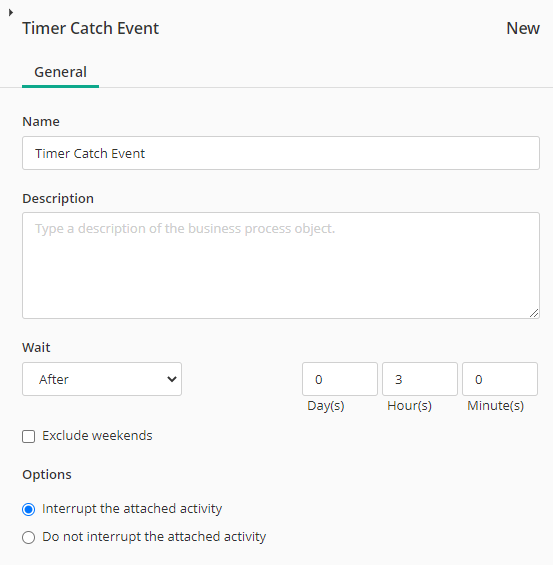The width and height of the screenshot is (553, 565).
Task: Click the 'Minute(s)' caption text
Action: [495, 406]
